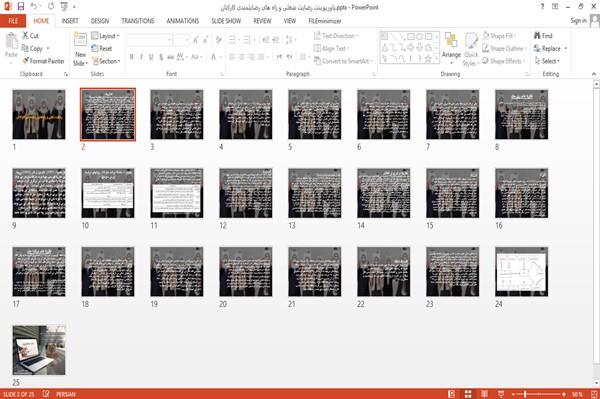Screen dimensions: 600x399
Task: Toggle strikethrough formatting
Action: click(171, 57)
